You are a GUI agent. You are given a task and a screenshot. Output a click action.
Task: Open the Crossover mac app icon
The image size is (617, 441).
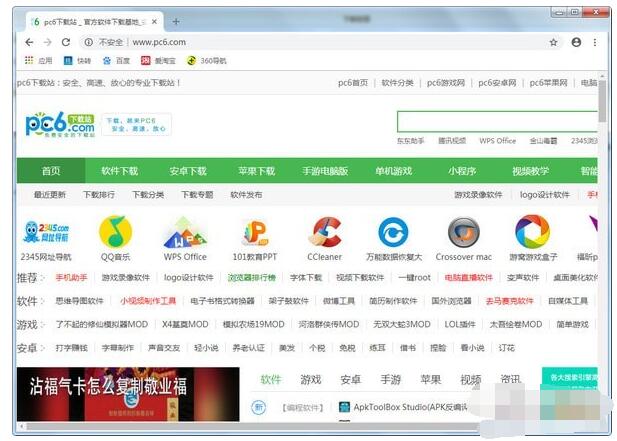click(464, 232)
